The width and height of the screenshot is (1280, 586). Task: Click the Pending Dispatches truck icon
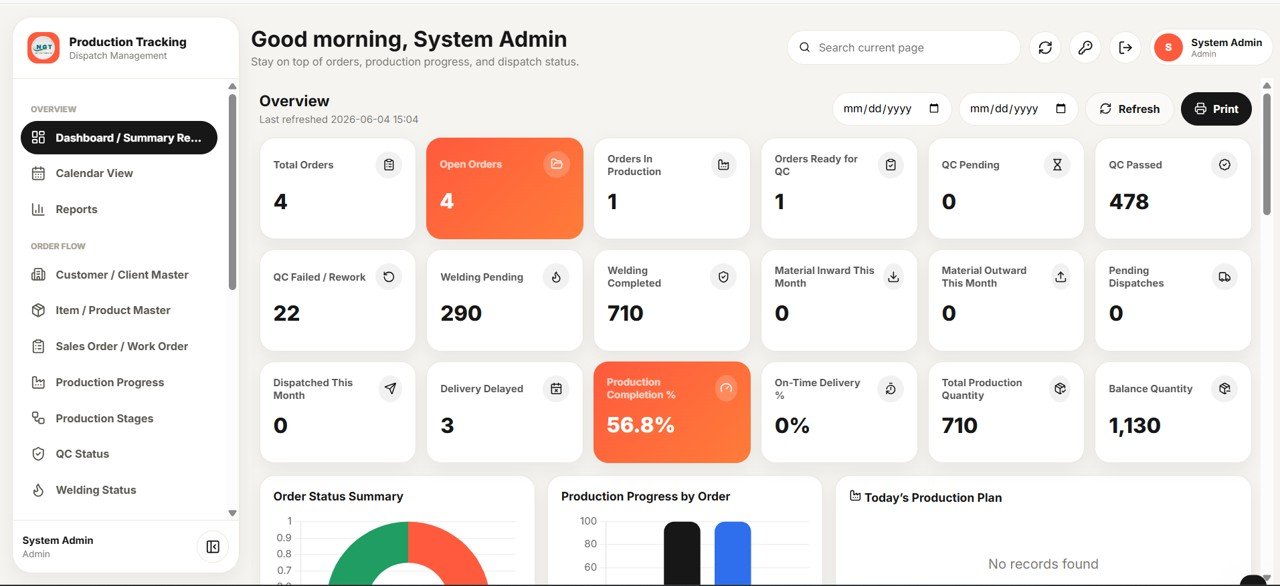1225,277
